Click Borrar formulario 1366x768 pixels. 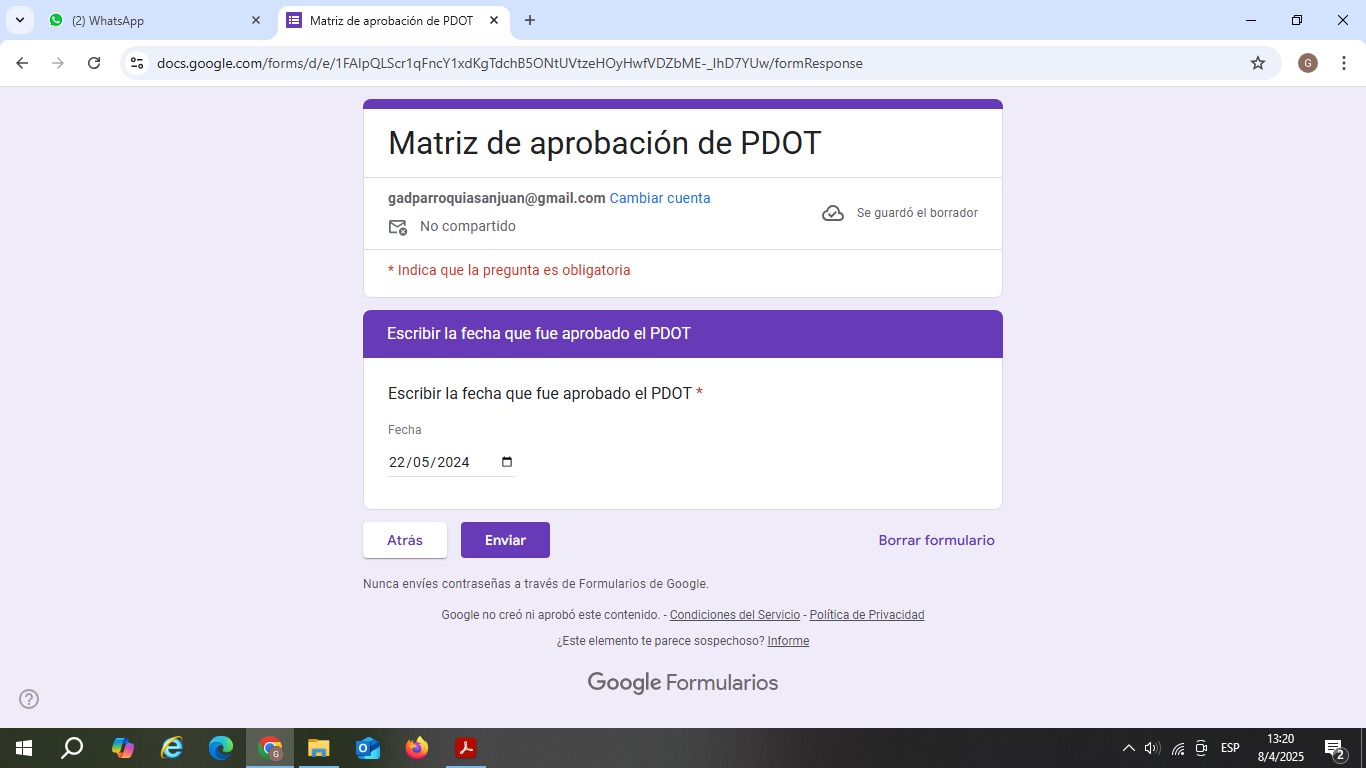(x=936, y=540)
